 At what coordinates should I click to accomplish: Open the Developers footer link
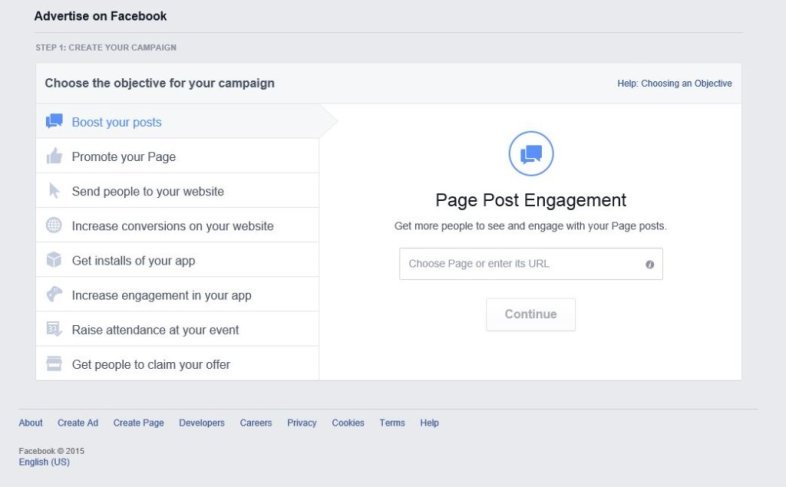202,422
